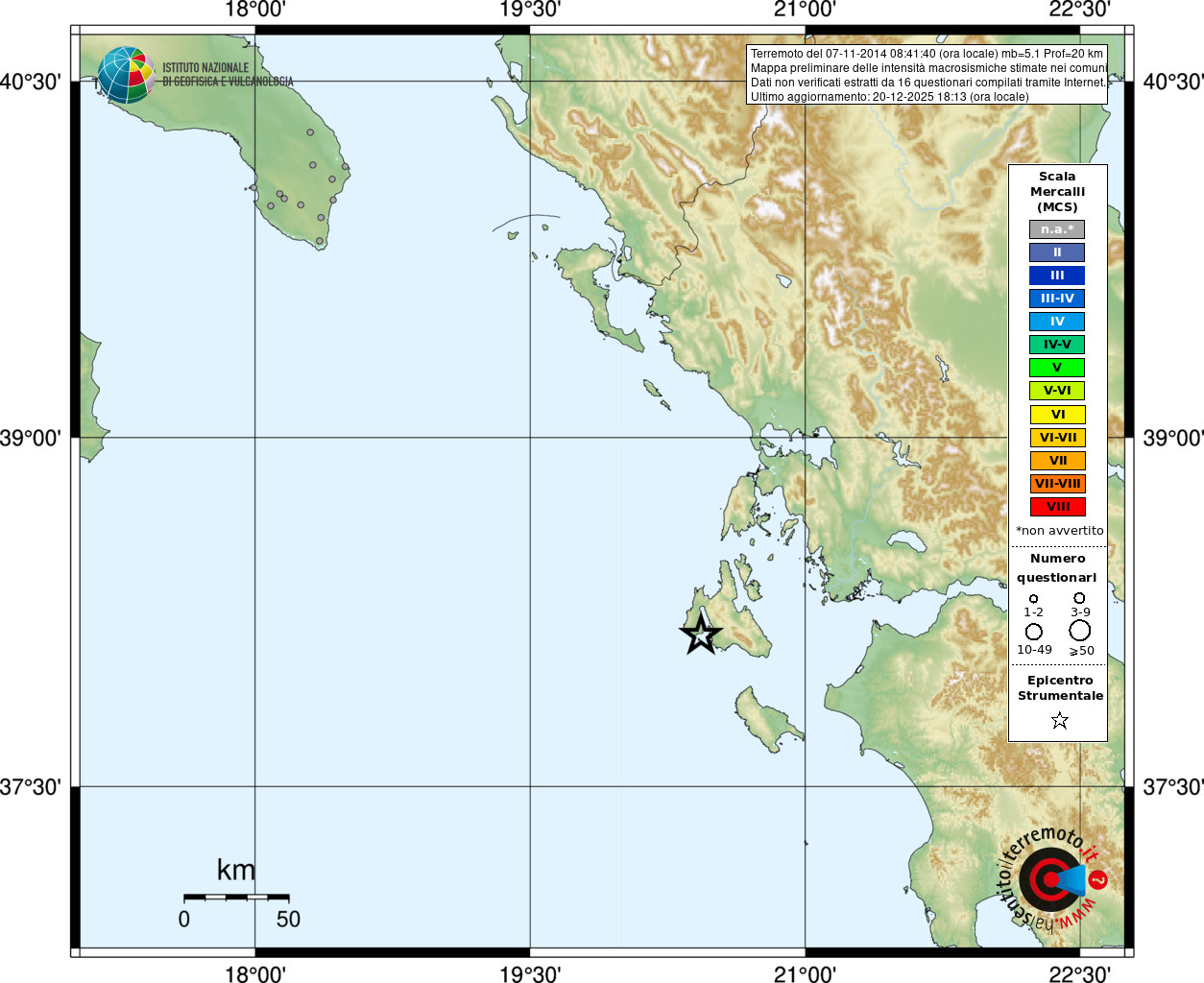Click the epicenter star near Kefalonia

701,635
